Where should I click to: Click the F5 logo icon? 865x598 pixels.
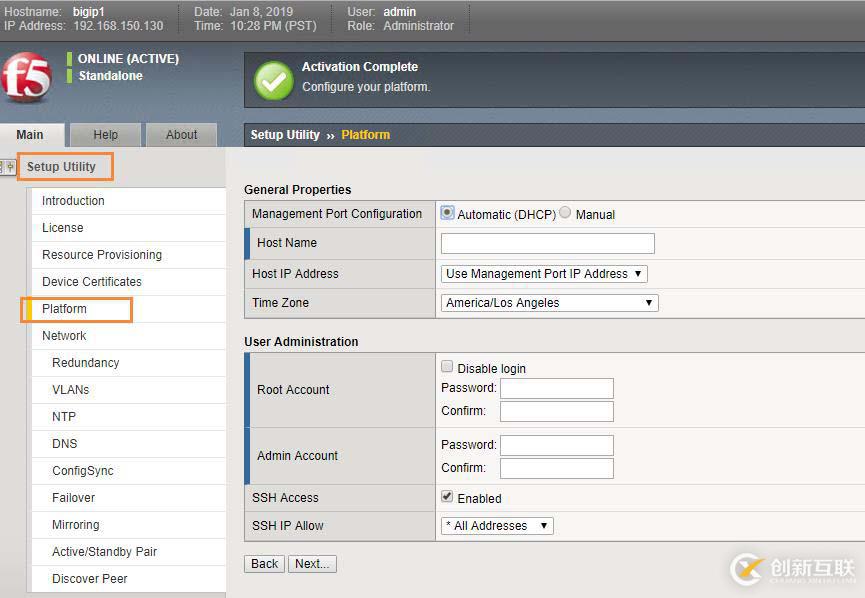point(25,77)
